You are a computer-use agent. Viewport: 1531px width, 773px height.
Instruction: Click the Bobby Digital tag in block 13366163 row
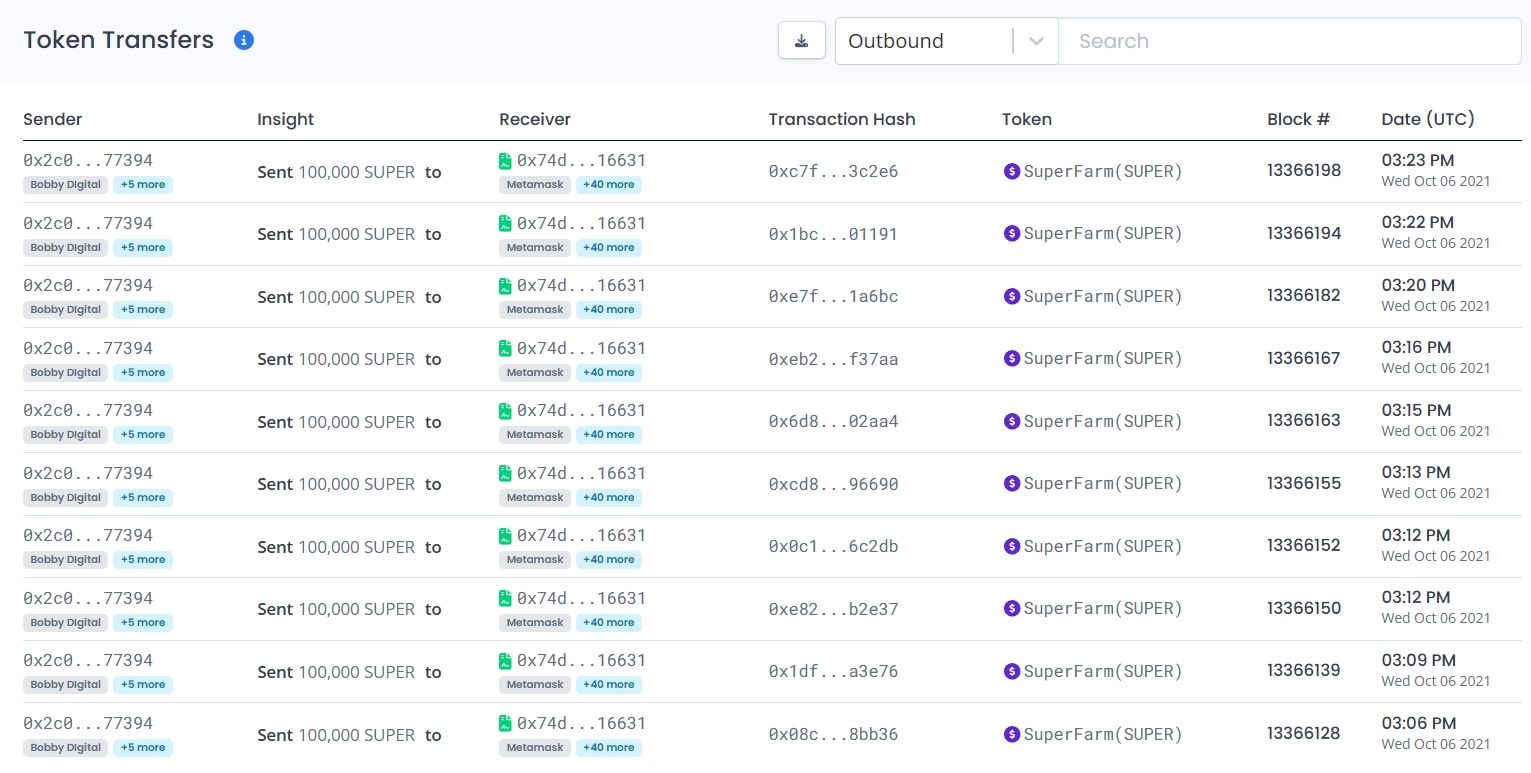click(x=66, y=435)
